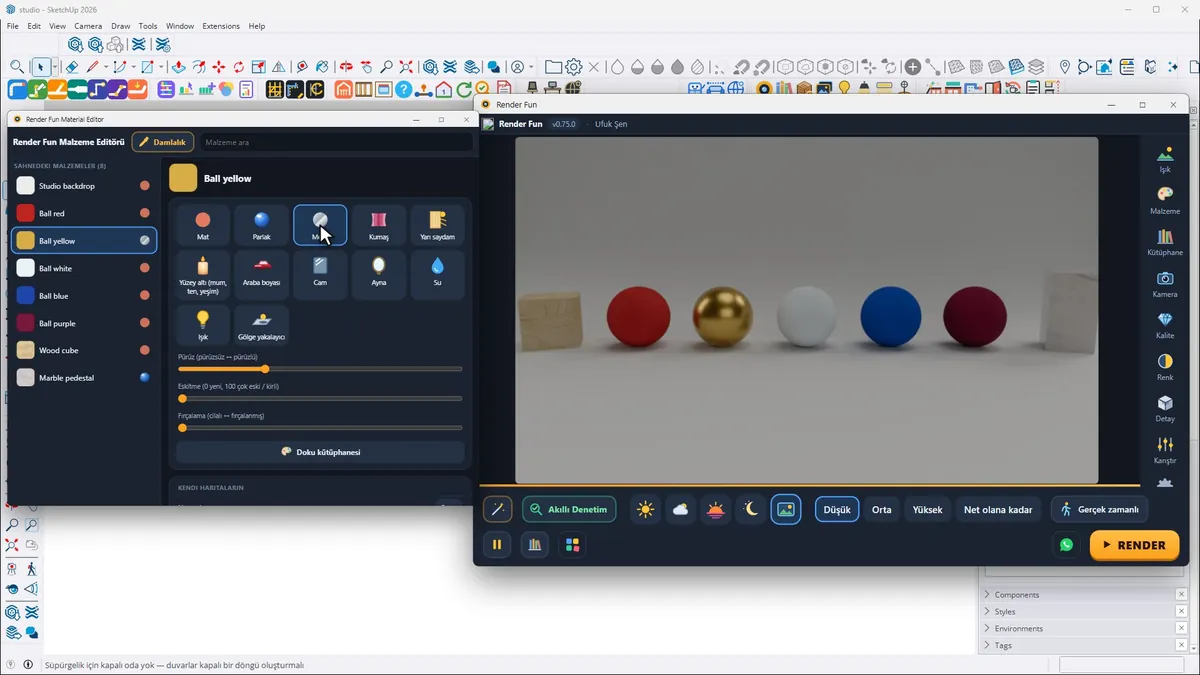Viewport: 1200px width, 675px height.
Task: Select the Kumaş fabric material preset
Action: tap(379, 225)
